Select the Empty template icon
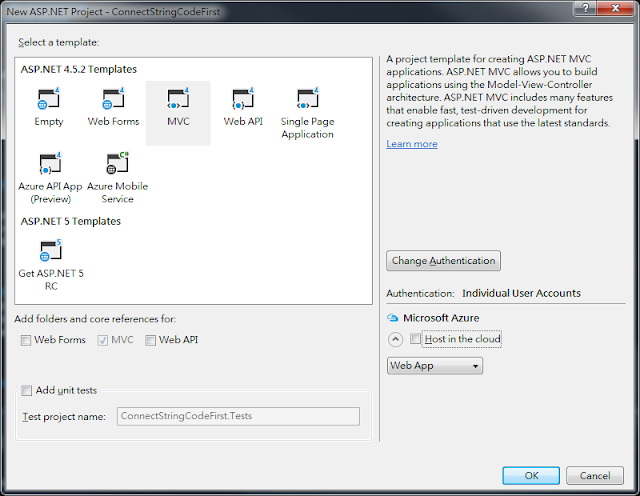 49,98
